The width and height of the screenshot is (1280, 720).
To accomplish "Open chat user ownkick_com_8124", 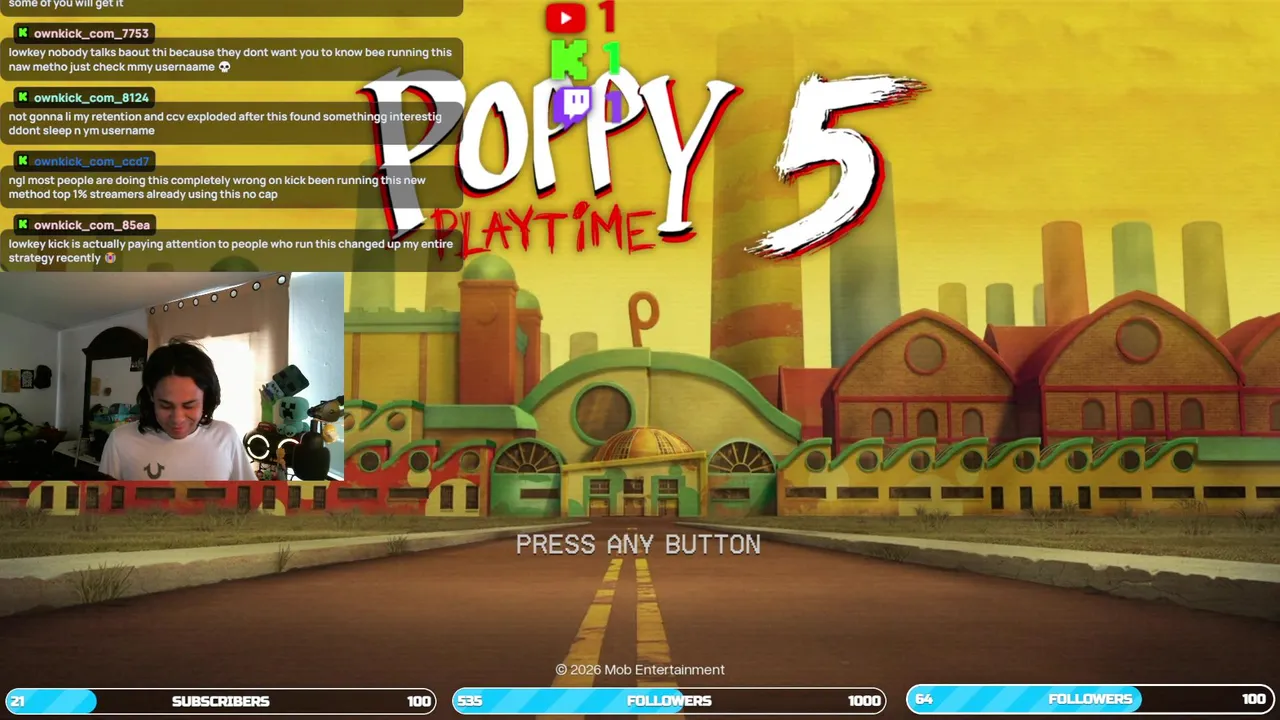I will pos(91,97).
